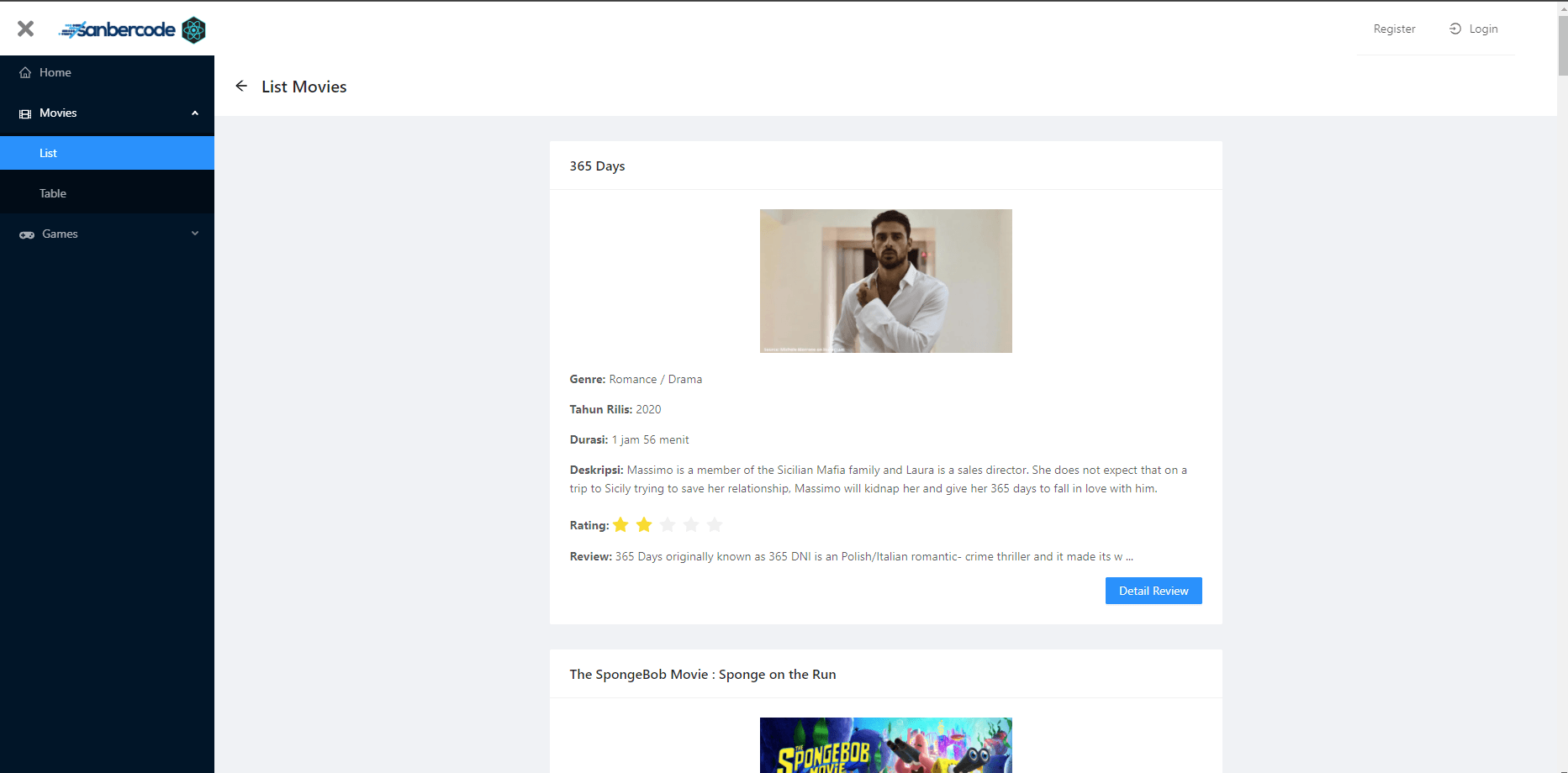Screen dimensions: 1568x773
Task: Click the first rating star
Action: [x=620, y=525]
